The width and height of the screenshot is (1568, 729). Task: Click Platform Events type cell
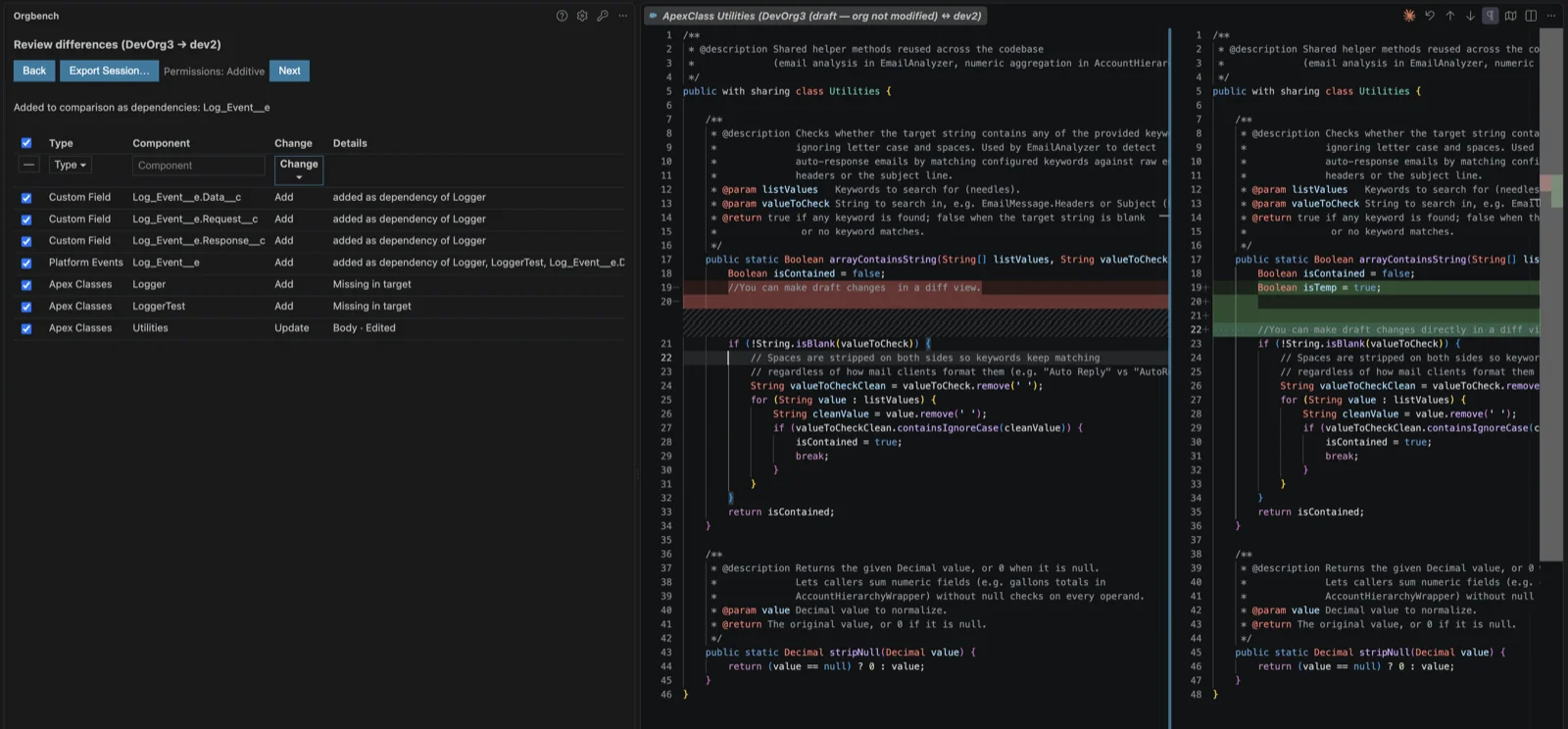coord(86,263)
